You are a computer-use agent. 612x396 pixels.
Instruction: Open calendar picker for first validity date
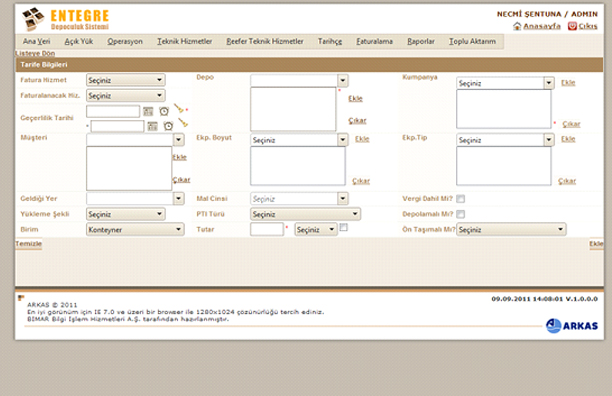point(148,112)
